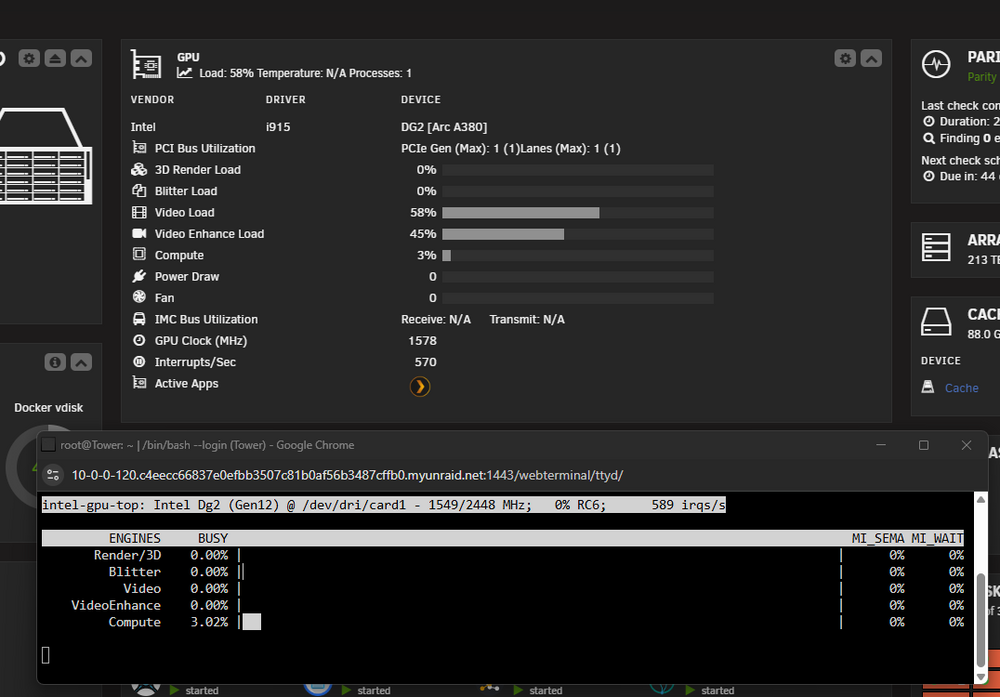
Task: Minimize the web terminal Chrome window
Action: coord(881,445)
